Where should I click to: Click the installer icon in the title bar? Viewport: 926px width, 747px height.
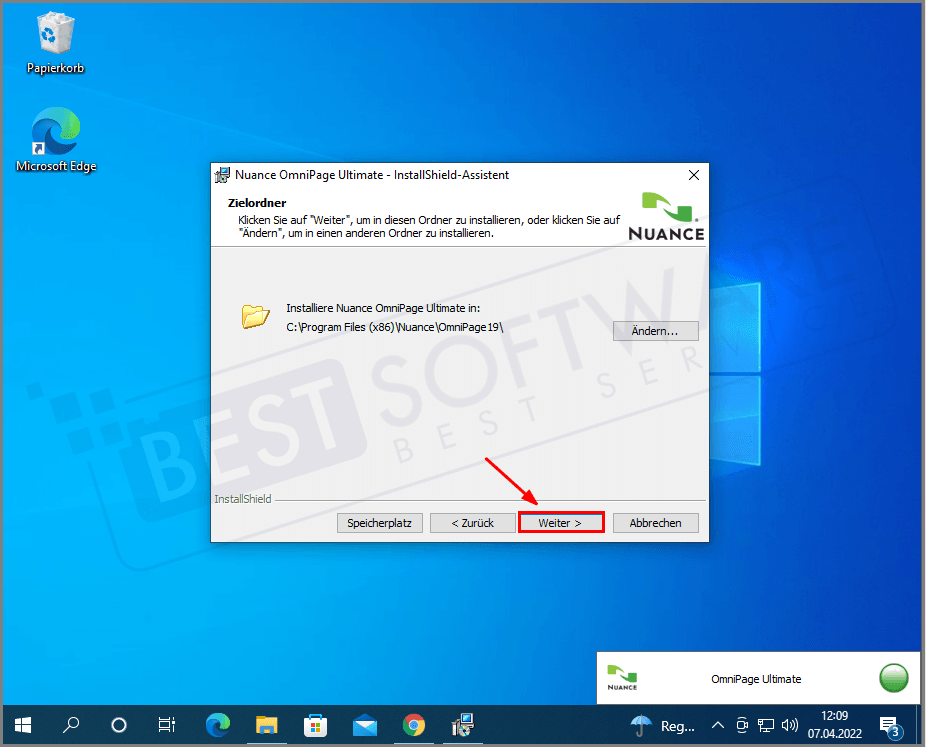tap(222, 174)
